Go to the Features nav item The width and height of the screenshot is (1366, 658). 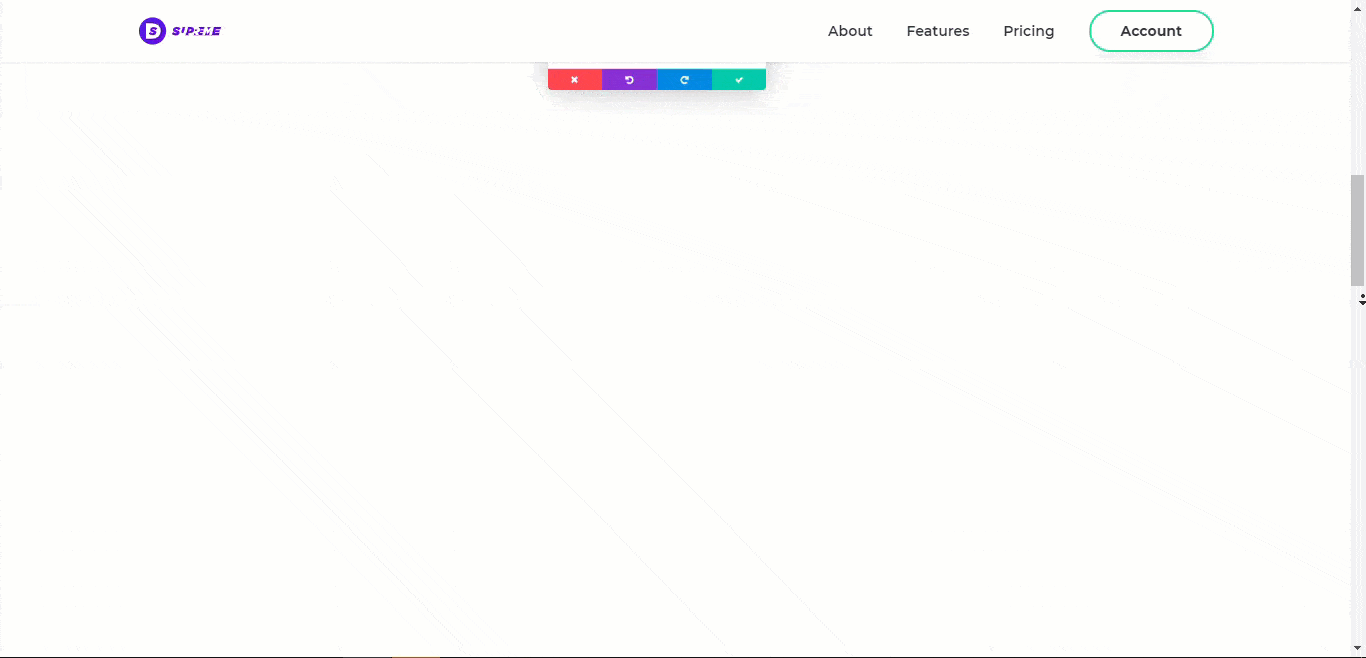coord(937,31)
